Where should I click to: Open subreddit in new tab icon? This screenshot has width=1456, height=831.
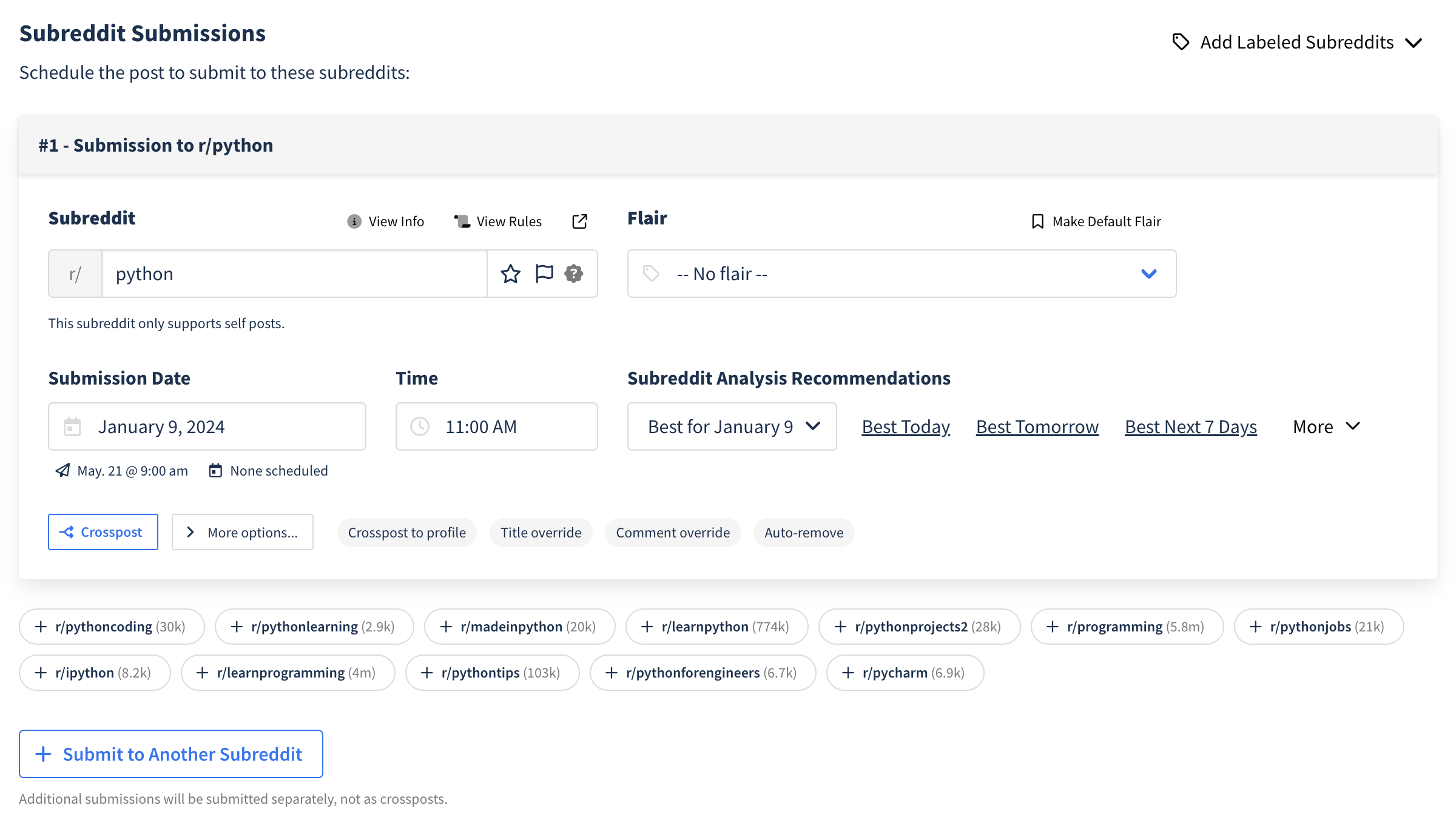point(580,221)
